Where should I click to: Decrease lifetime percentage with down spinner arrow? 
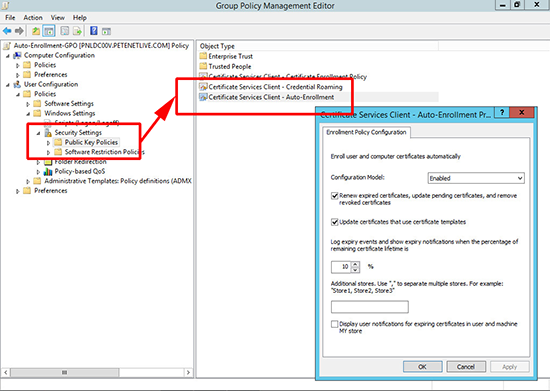355,270
